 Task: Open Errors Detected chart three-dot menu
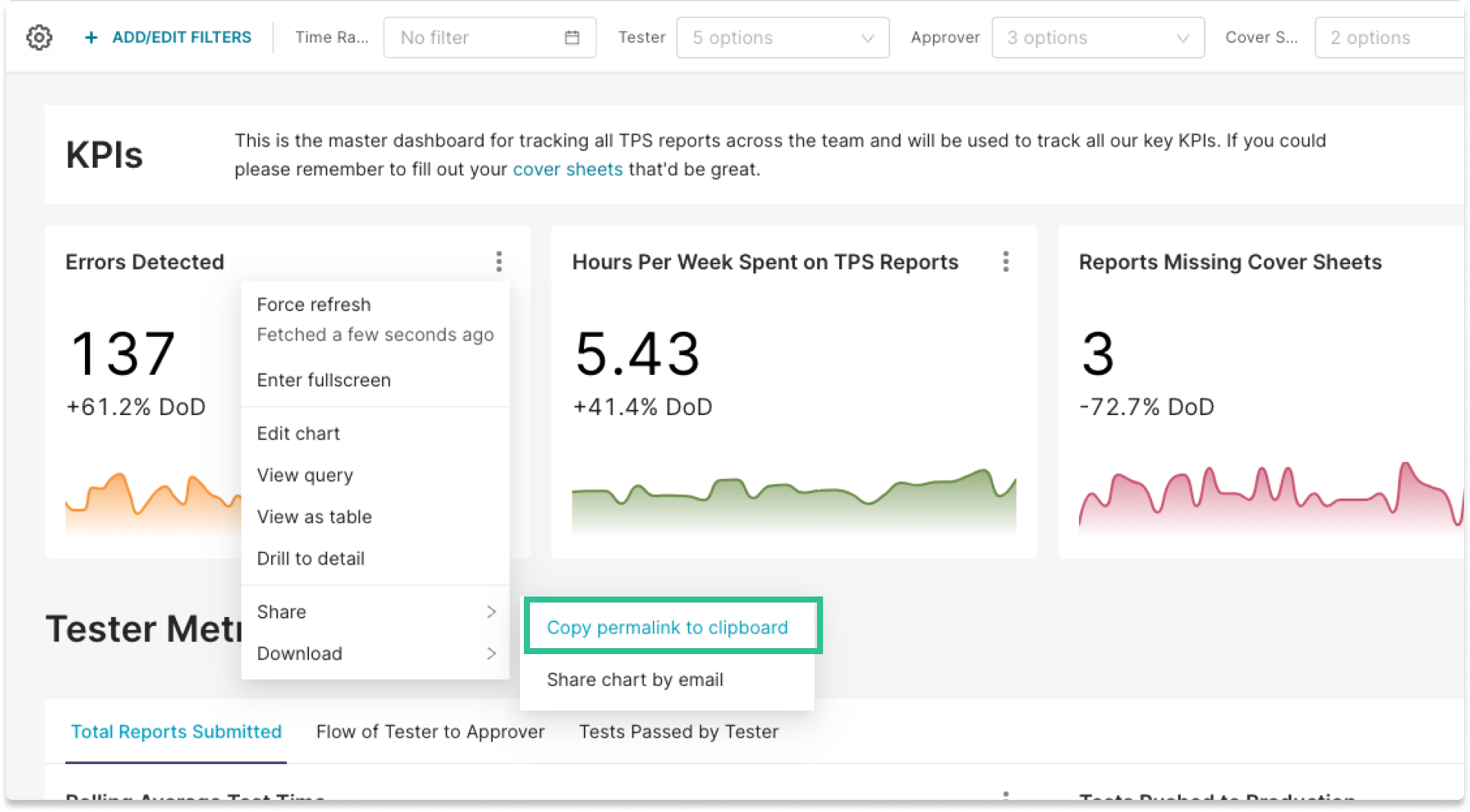pos(499,262)
